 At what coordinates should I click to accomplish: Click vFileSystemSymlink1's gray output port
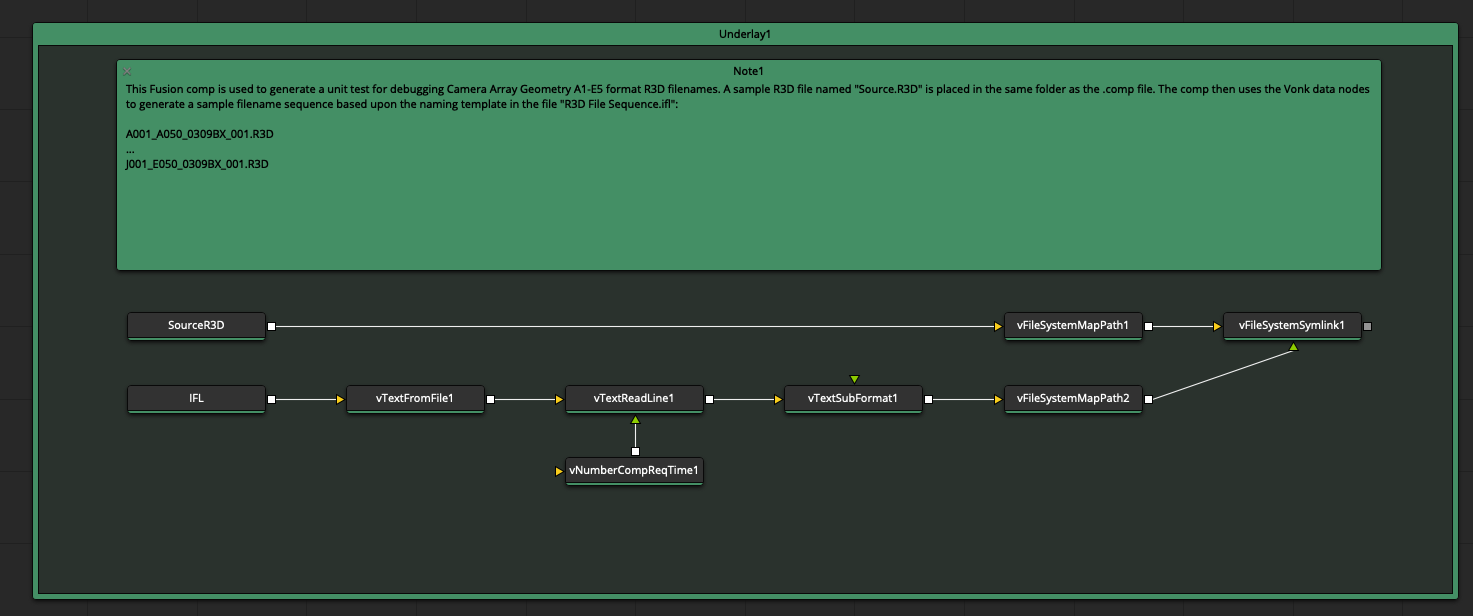click(x=1368, y=325)
